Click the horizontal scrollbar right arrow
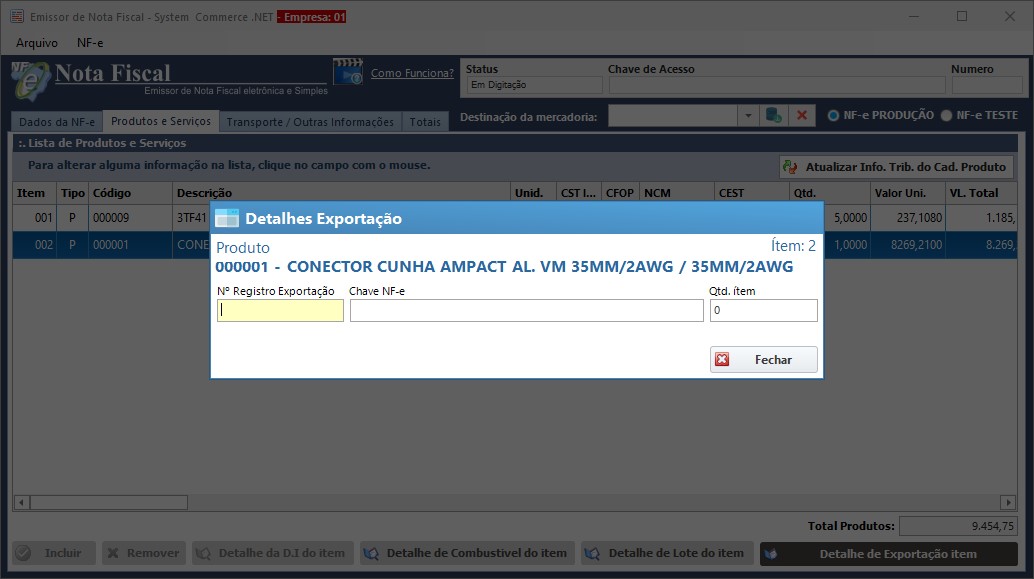1034x579 pixels. click(1007, 502)
